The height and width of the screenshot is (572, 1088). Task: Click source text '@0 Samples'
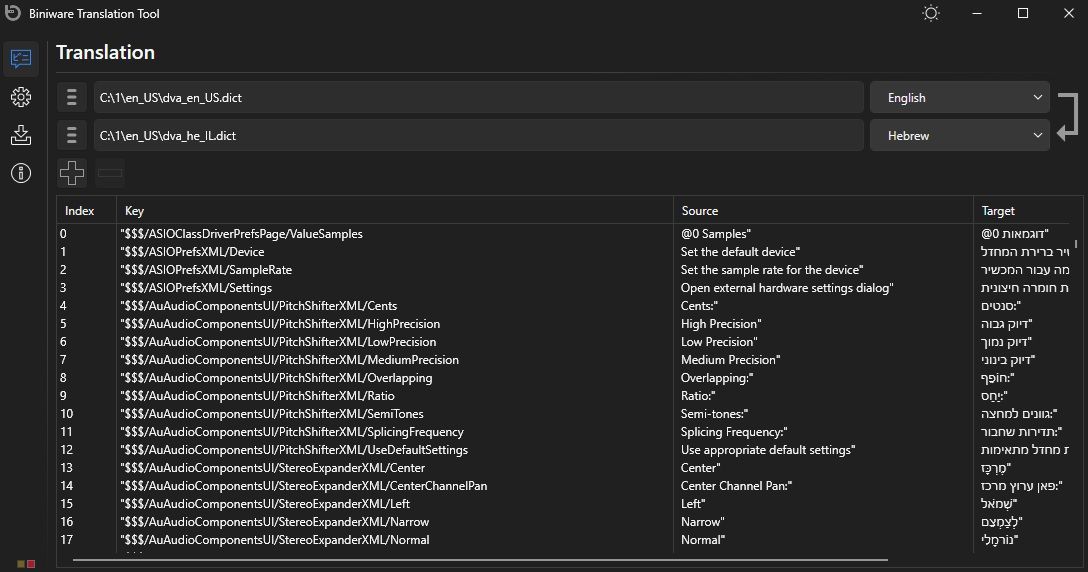click(715, 234)
